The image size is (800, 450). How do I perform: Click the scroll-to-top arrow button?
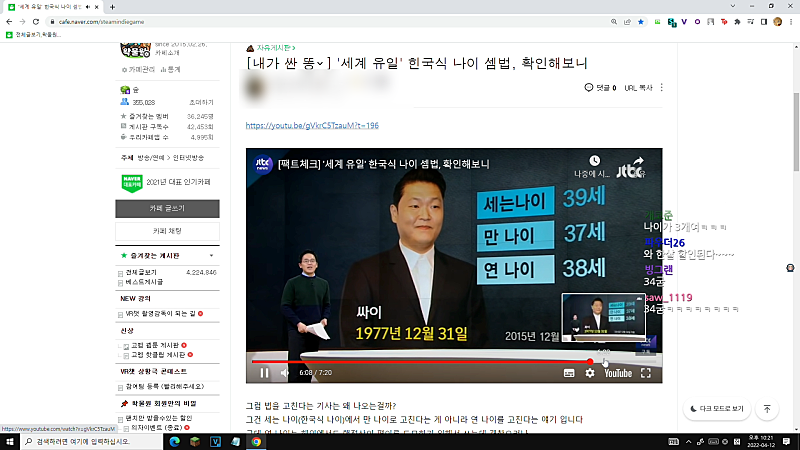tap(767, 409)
